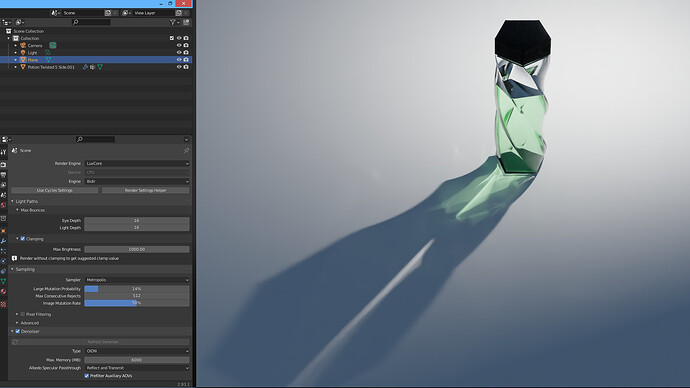Click the View Layer browse icon
The height and width of the screenshot is (388, 690).
point(126,13)
